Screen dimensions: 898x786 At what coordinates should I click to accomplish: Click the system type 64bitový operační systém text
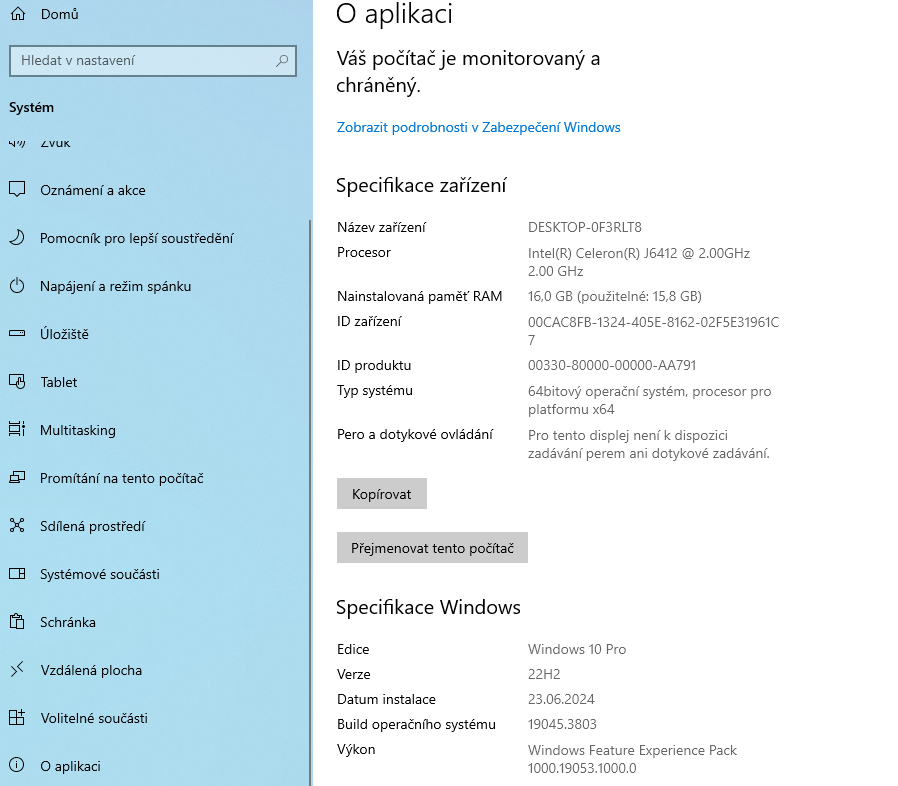click(649, 400)
